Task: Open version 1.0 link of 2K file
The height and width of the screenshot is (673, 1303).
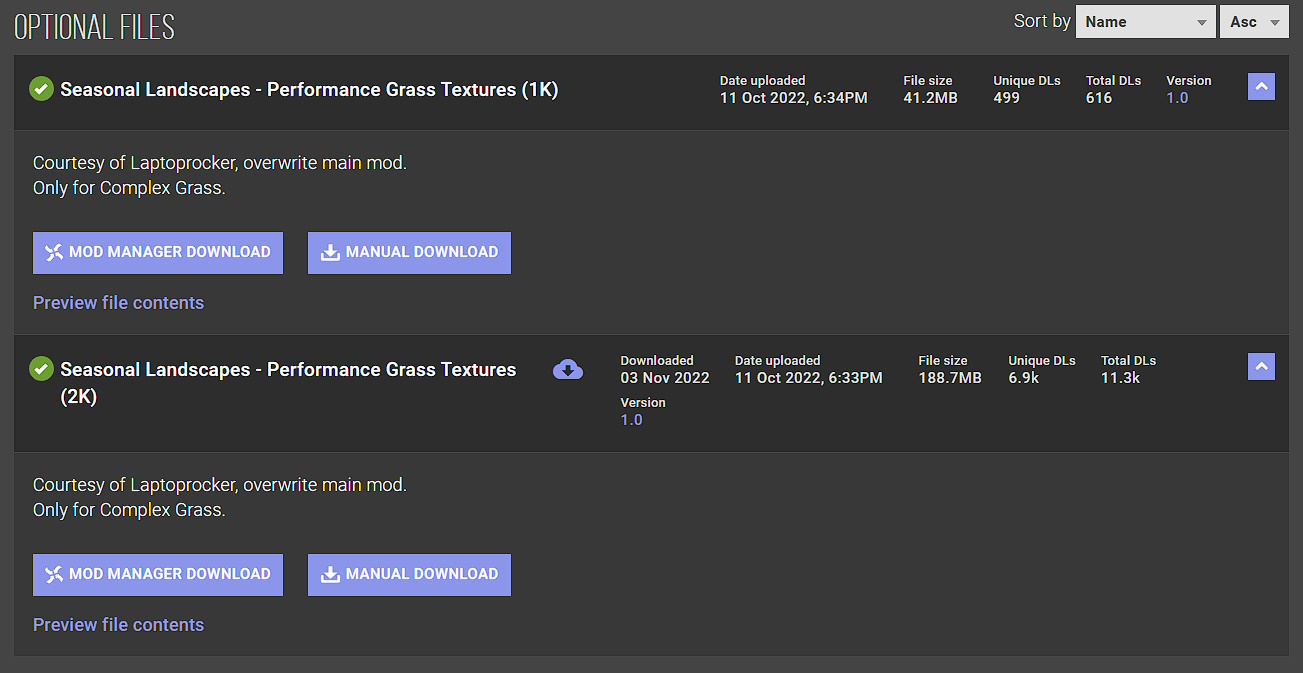Action: [631, 420]
